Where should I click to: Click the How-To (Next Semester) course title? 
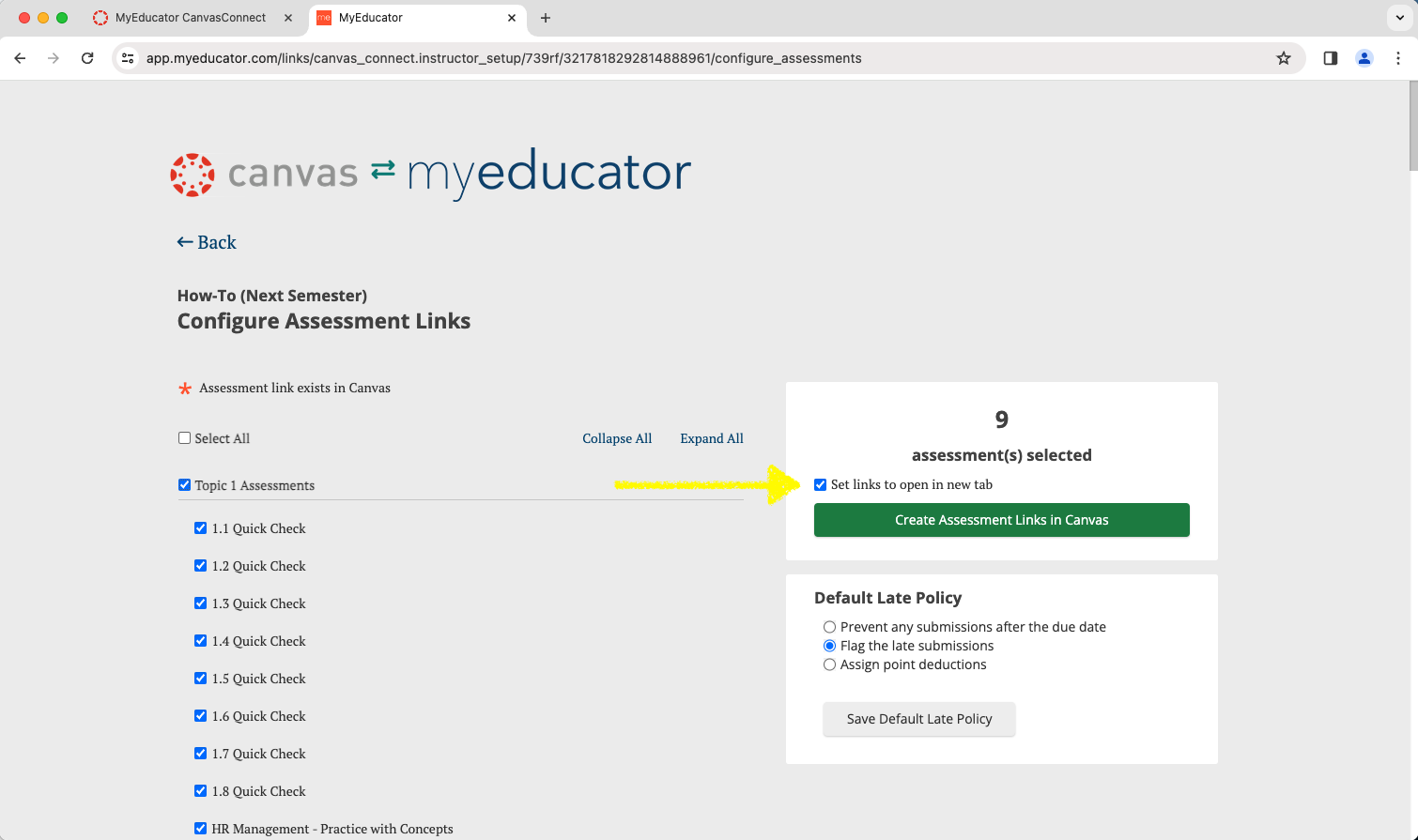click(x=272, y=296)
